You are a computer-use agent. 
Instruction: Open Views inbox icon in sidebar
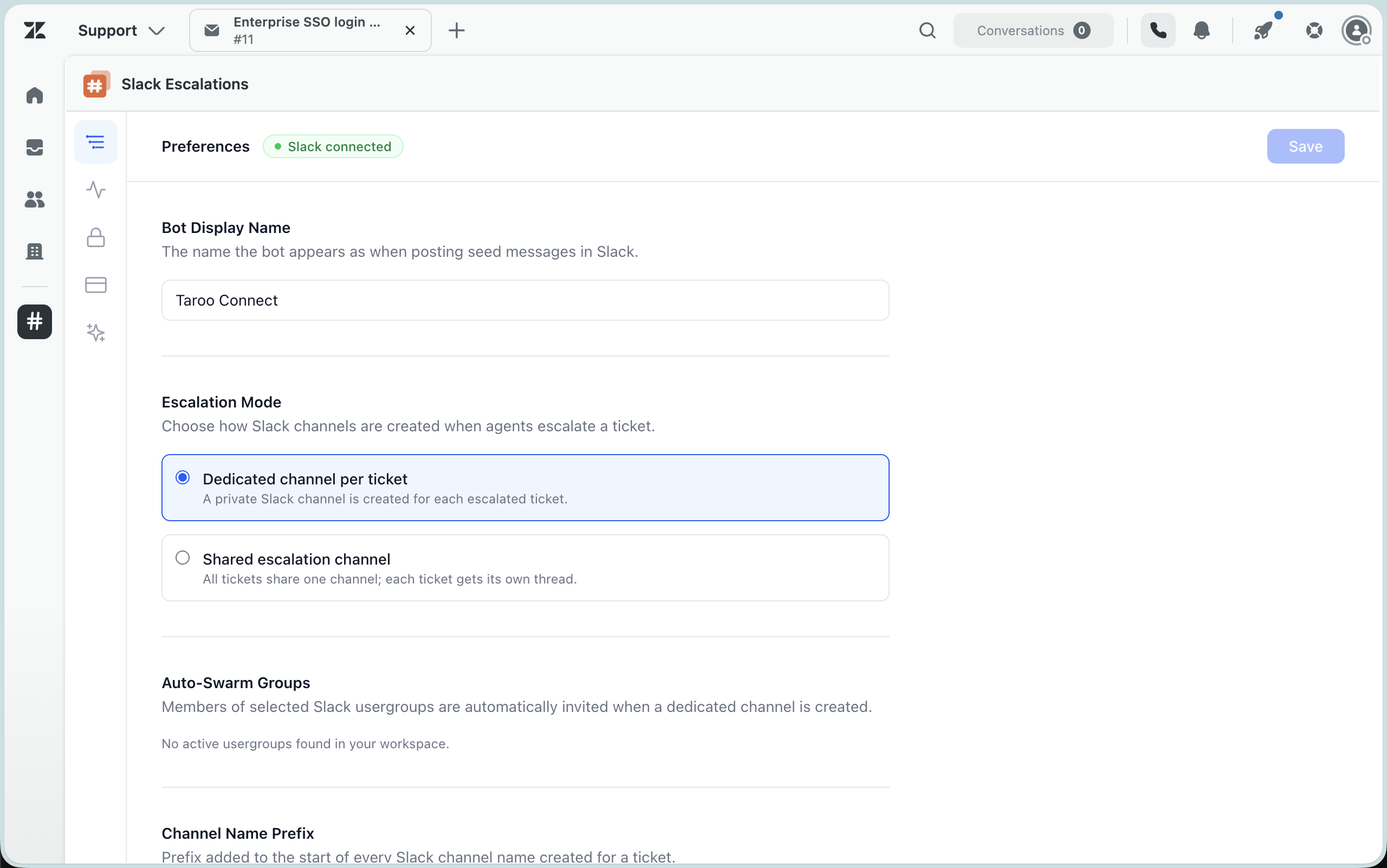coord(35,147)
